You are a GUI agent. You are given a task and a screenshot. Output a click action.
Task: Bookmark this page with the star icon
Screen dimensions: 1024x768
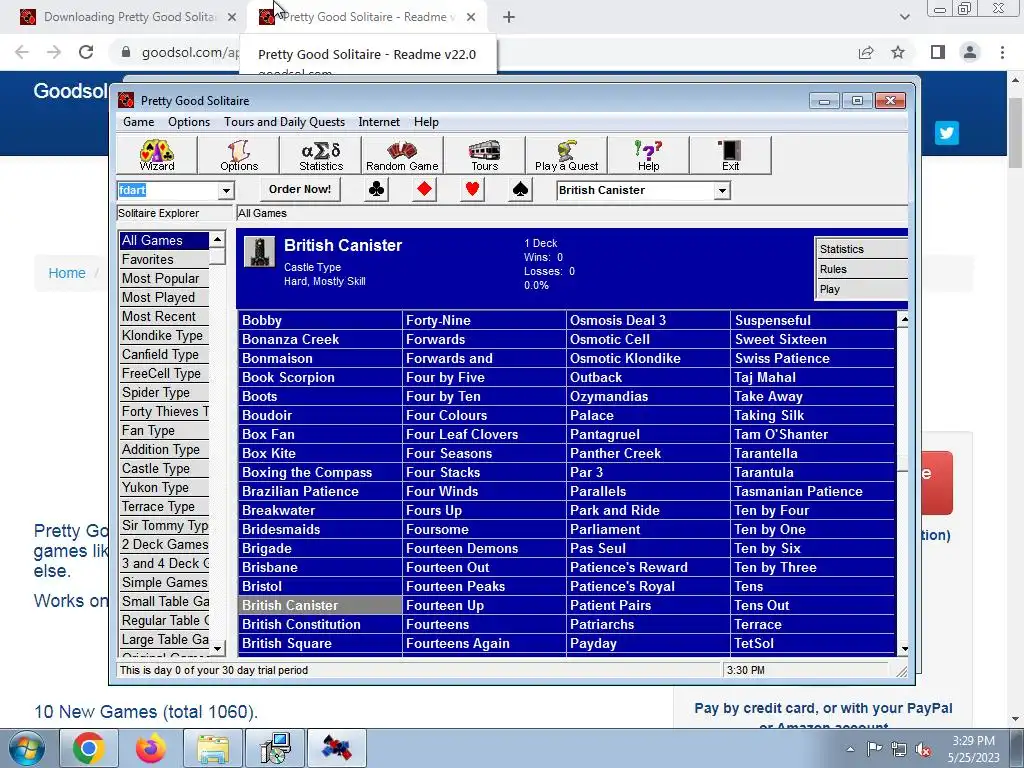(x=898, y=52)
